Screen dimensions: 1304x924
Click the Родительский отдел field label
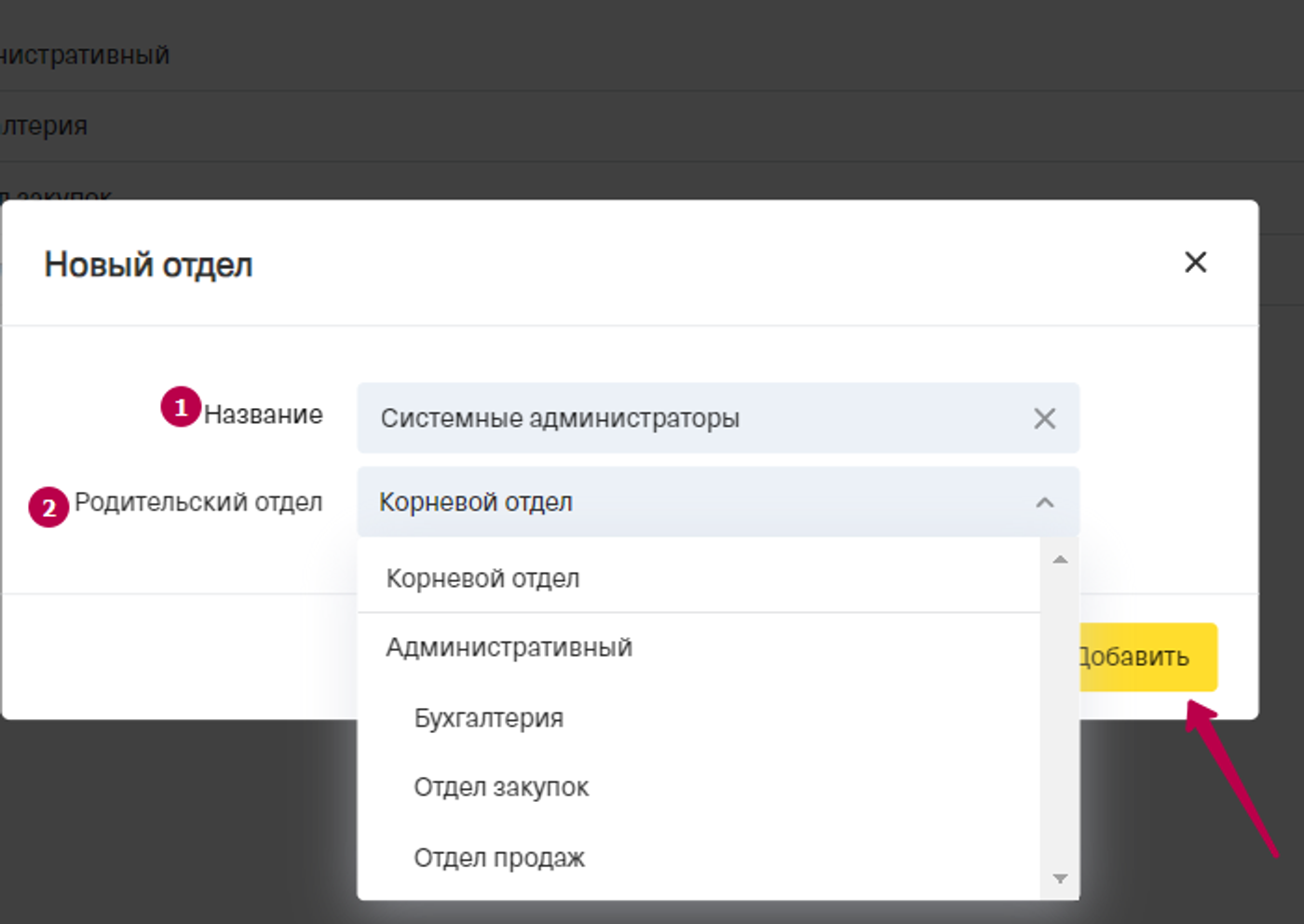click(x=198, y=503)
